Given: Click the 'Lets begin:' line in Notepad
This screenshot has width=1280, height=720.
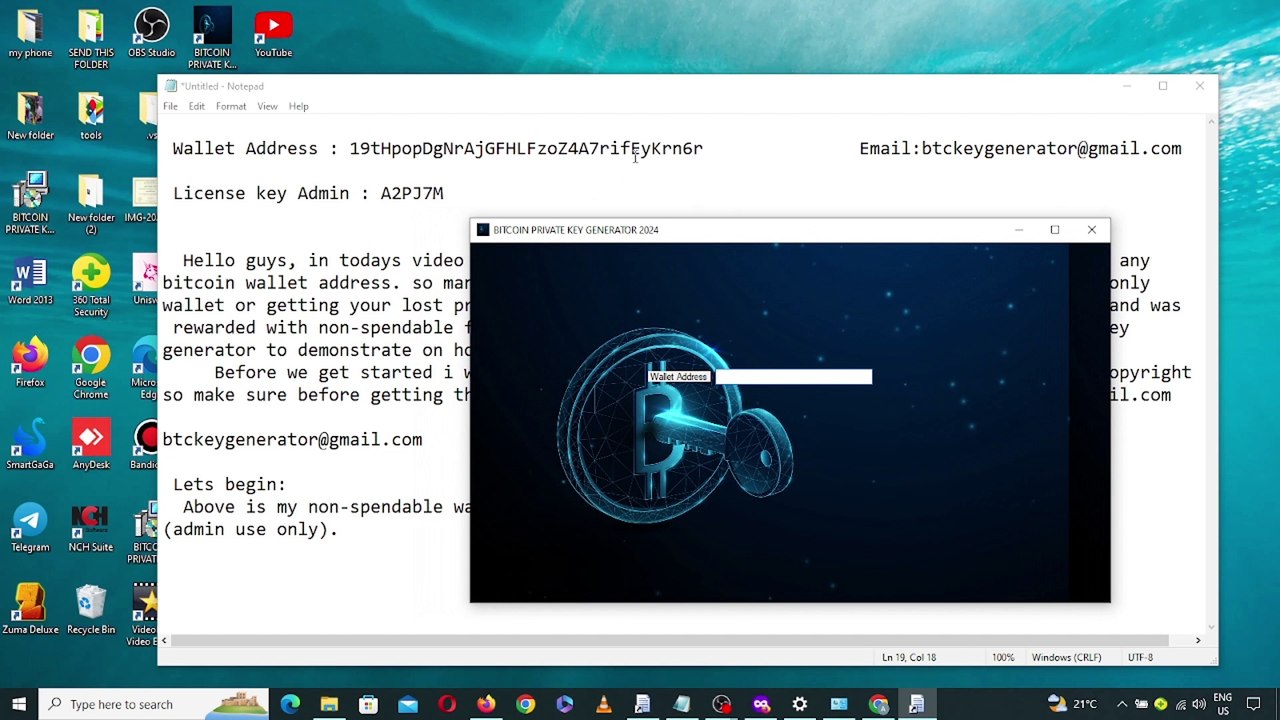Looking at the screenshot, I should (229, 484).
